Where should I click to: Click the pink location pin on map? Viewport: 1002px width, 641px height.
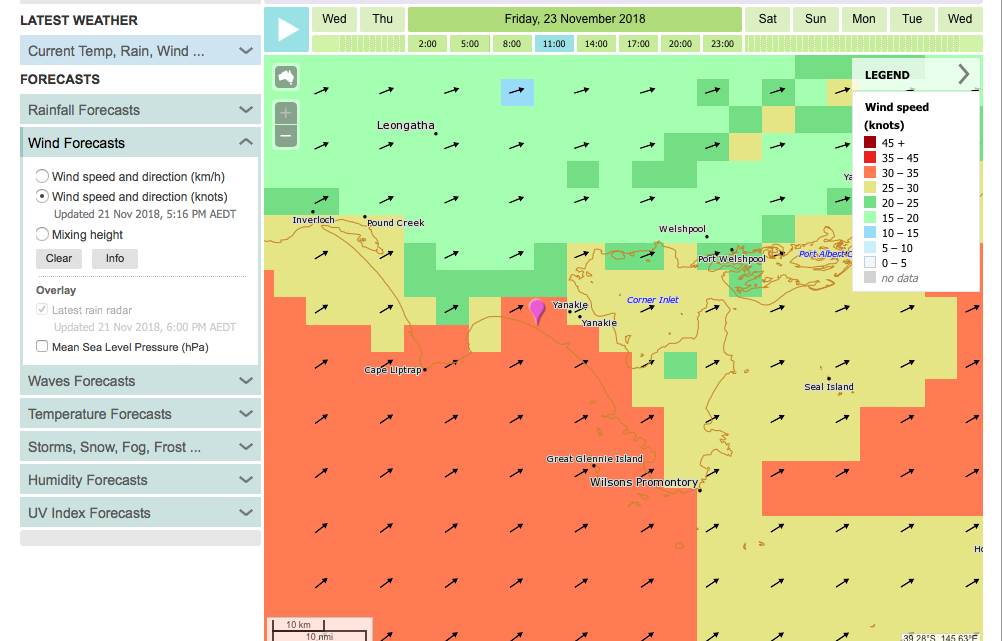538,311
